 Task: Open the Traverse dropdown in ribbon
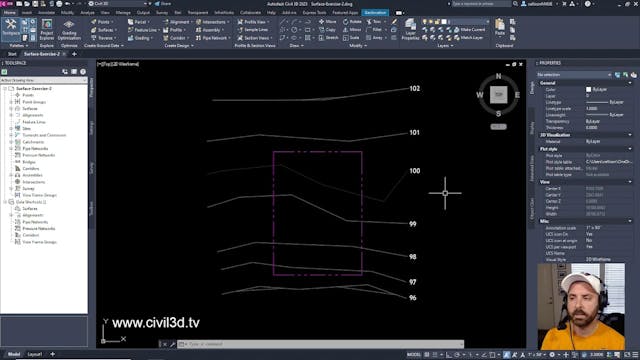pyautogui.click(x=104, y=38)
